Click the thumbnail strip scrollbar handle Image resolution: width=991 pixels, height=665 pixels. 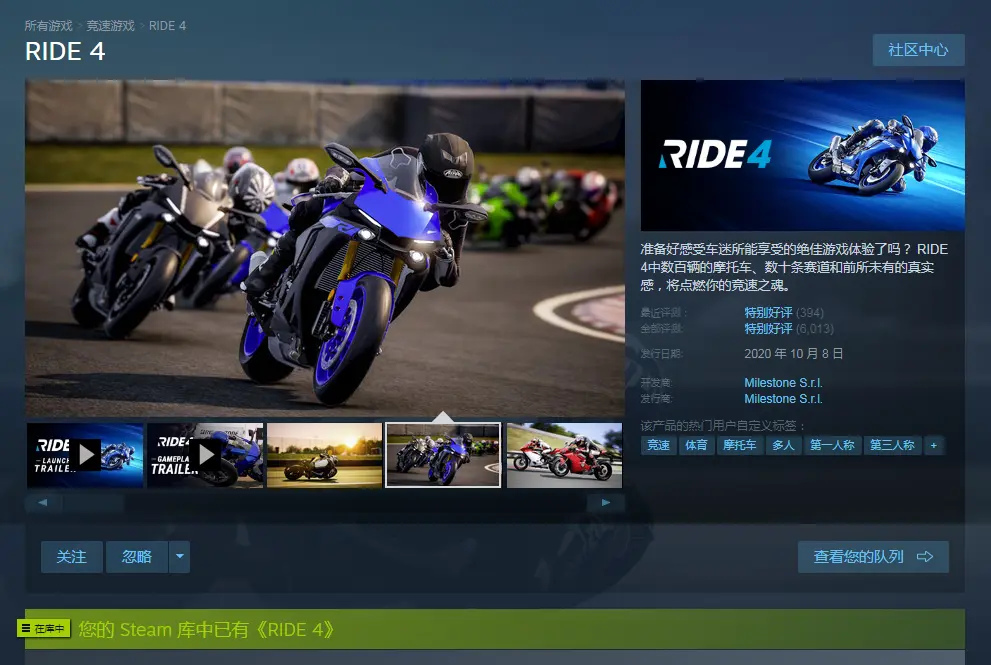click(92, 503)
